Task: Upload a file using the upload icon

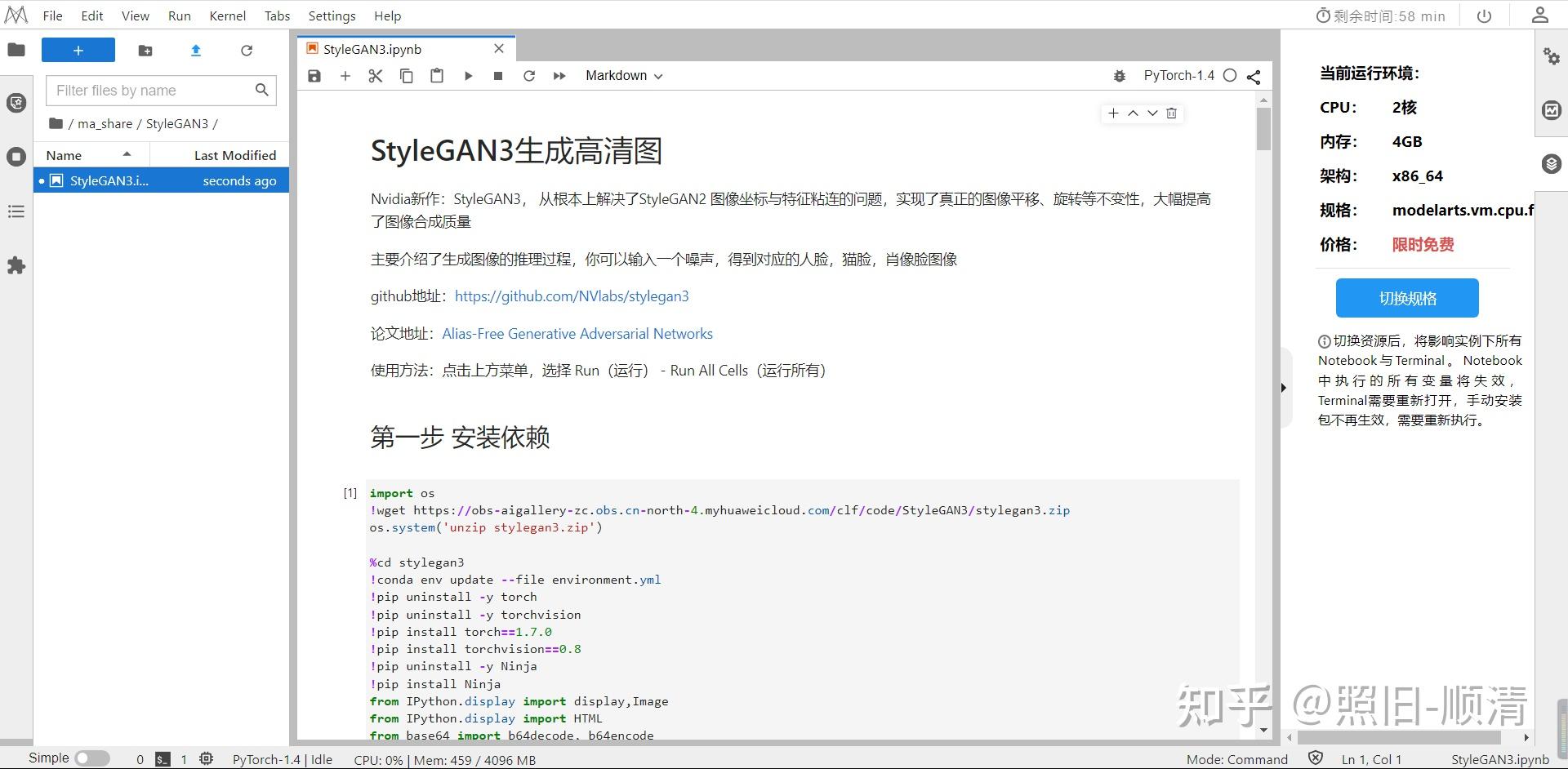Action: (x=195, y=50)
